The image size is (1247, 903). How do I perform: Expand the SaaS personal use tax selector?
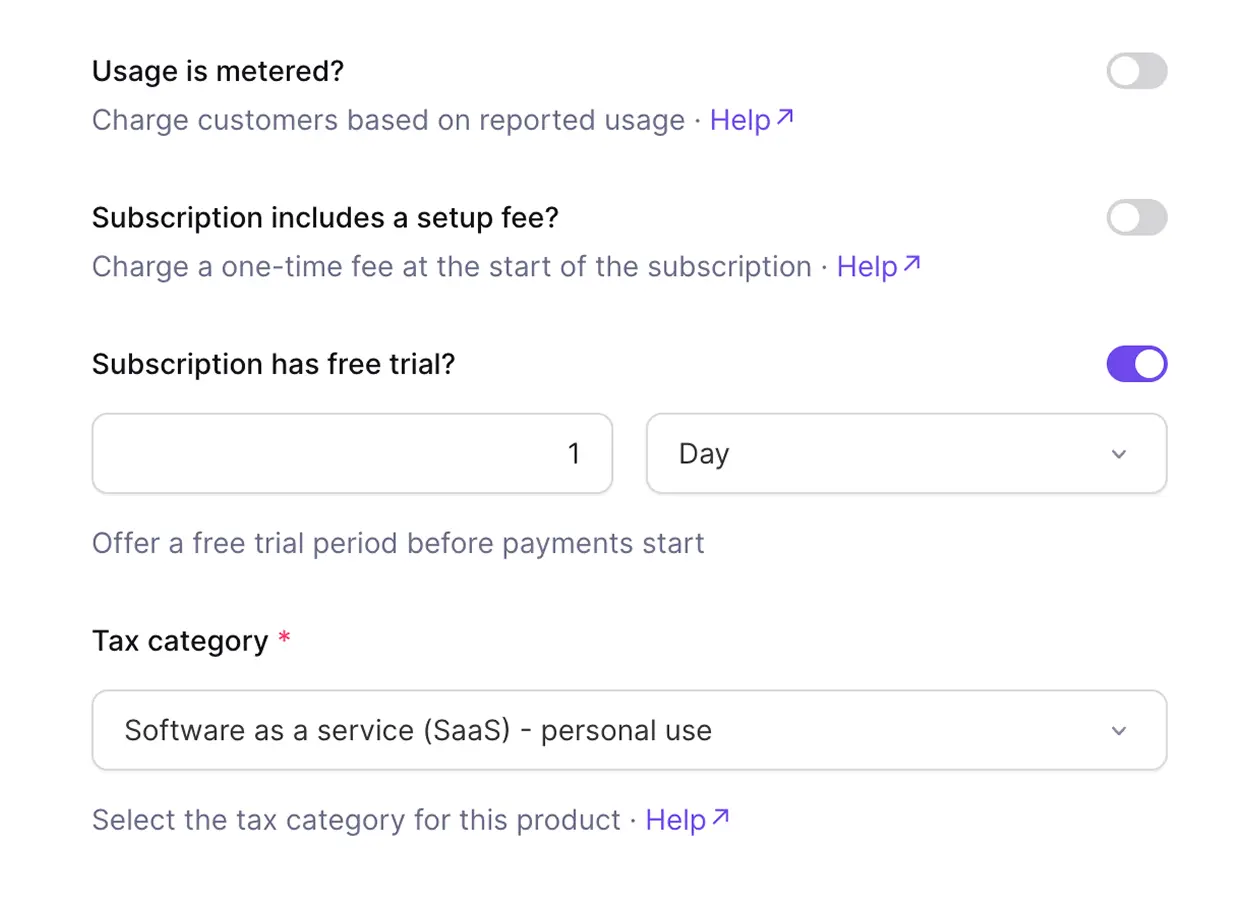tap(629, 730)
